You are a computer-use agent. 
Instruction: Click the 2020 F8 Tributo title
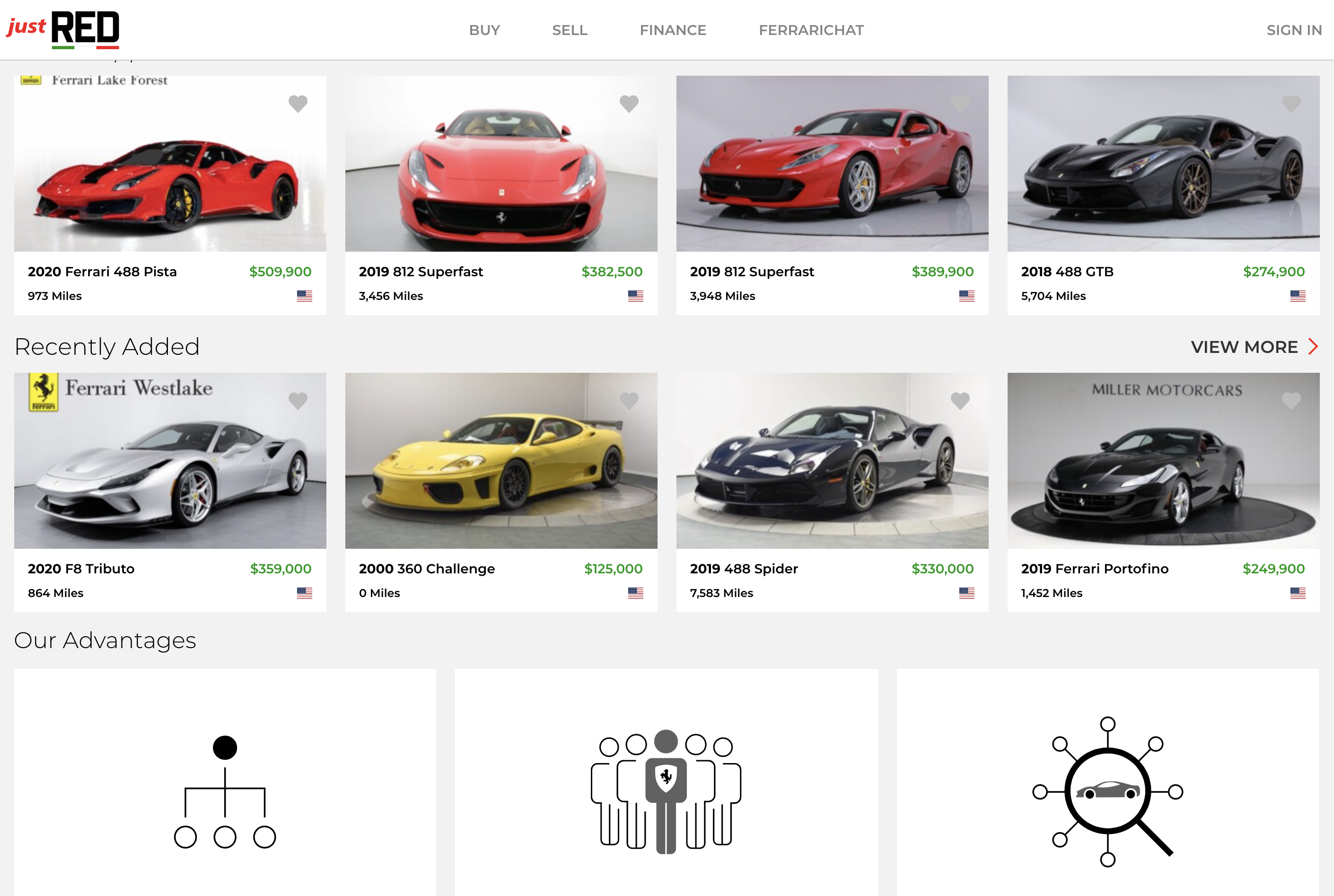[81, 569]
